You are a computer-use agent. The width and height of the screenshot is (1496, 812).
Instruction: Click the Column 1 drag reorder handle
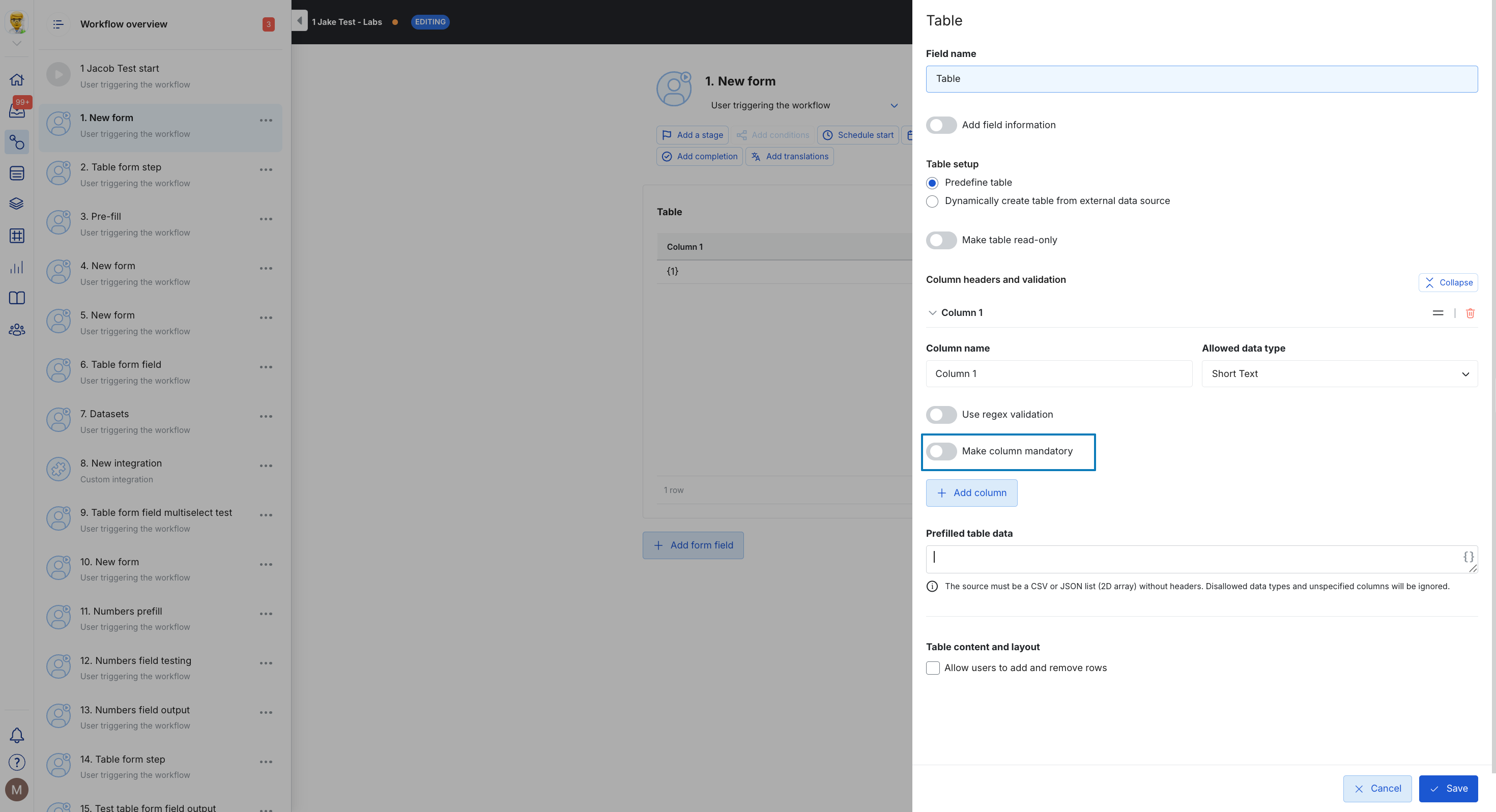pos(1437,313)
